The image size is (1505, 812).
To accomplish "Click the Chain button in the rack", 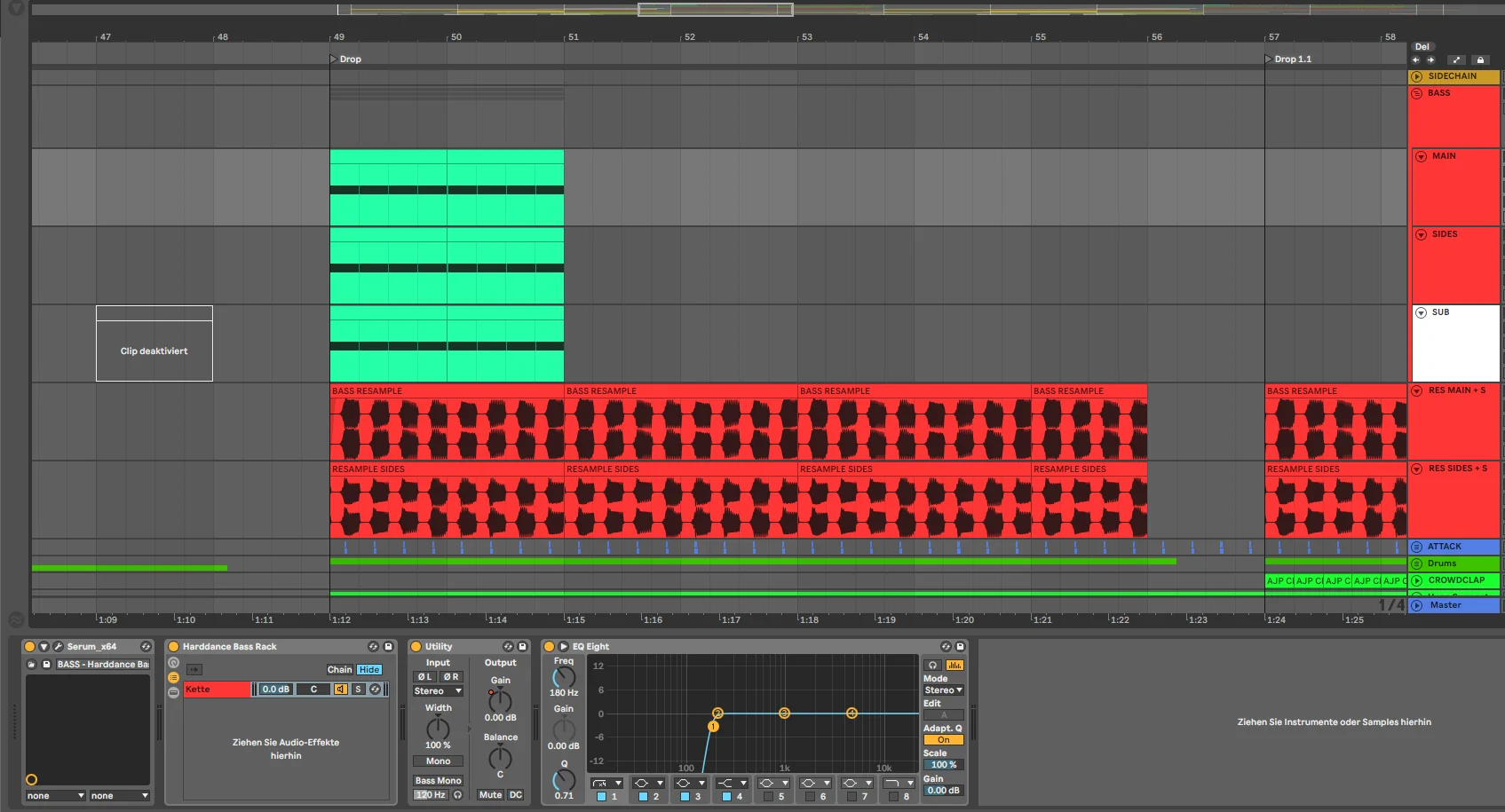I will pyautogui.click(x=339, y=670).
